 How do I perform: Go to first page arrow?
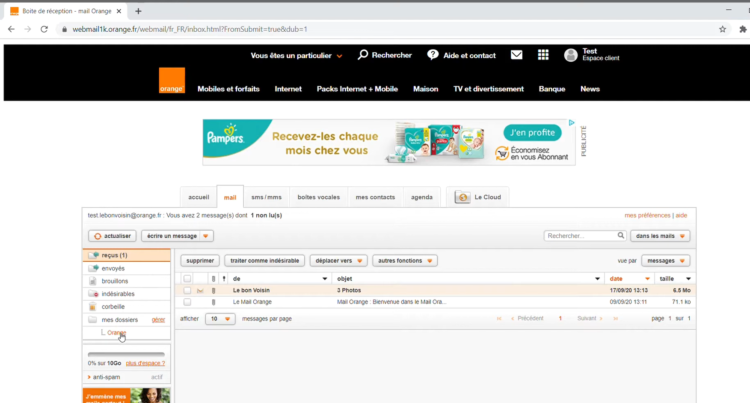click(x=499, y=318)
